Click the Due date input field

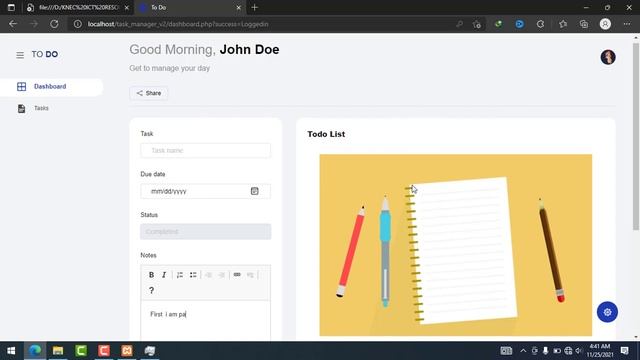205,191
